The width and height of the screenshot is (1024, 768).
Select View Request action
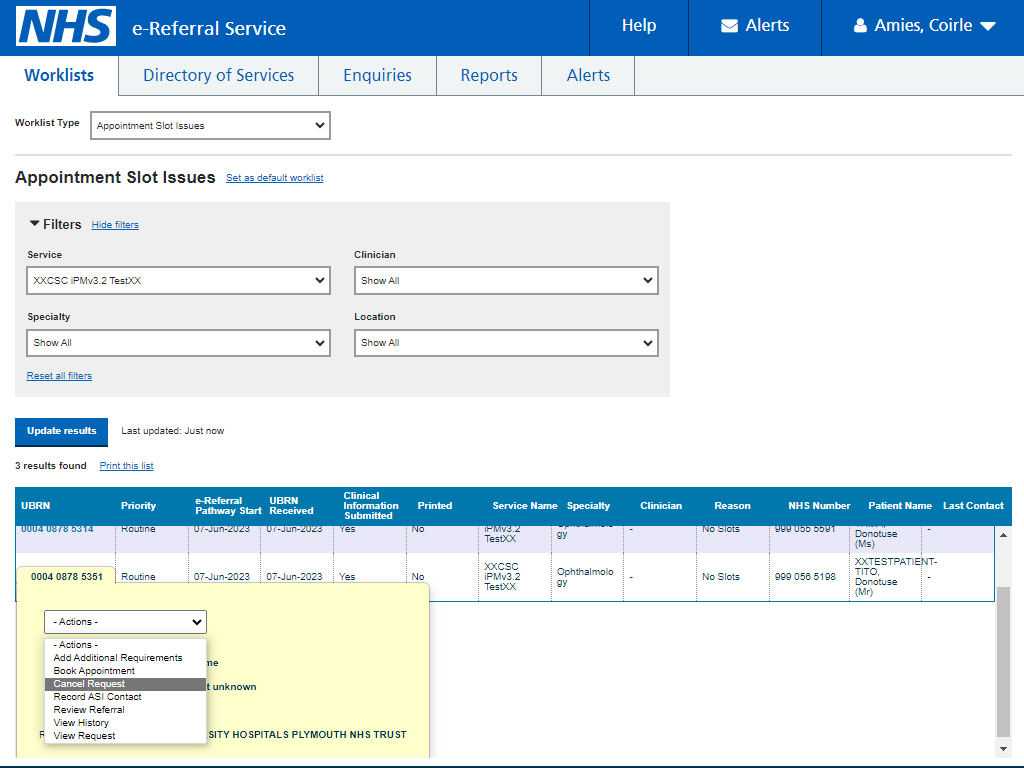125,736
